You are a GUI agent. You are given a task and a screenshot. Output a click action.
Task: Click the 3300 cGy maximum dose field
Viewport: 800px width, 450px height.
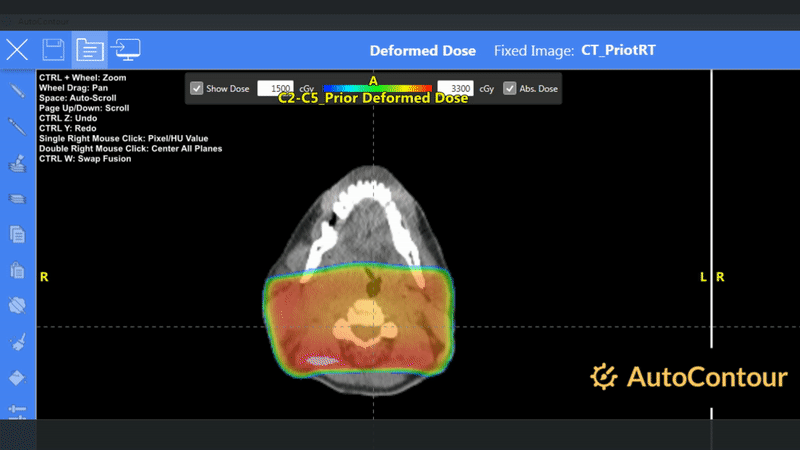pos(455,88)
